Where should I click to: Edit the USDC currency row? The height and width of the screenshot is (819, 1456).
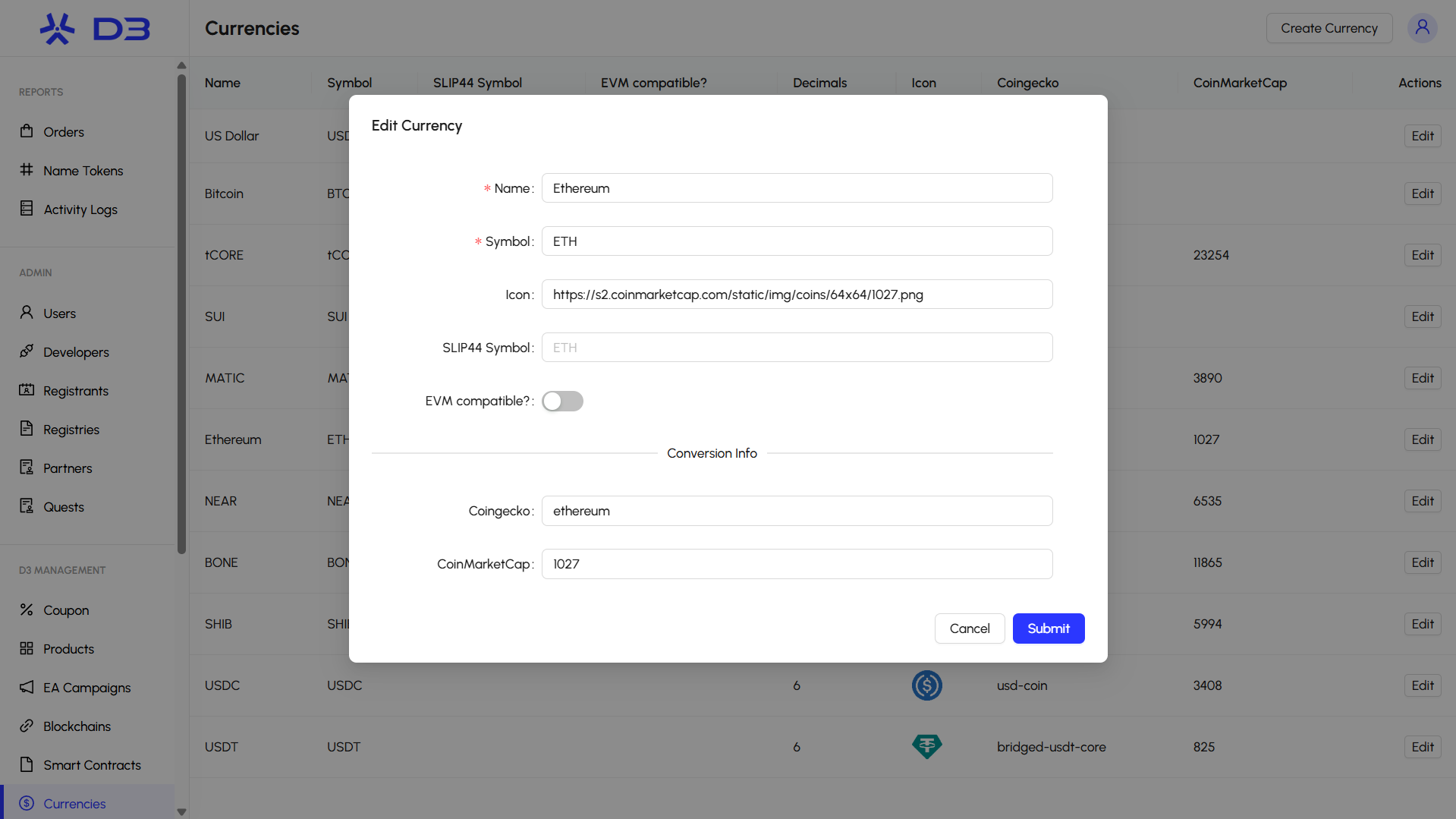pyautogui.click(x=1423, y=685)
